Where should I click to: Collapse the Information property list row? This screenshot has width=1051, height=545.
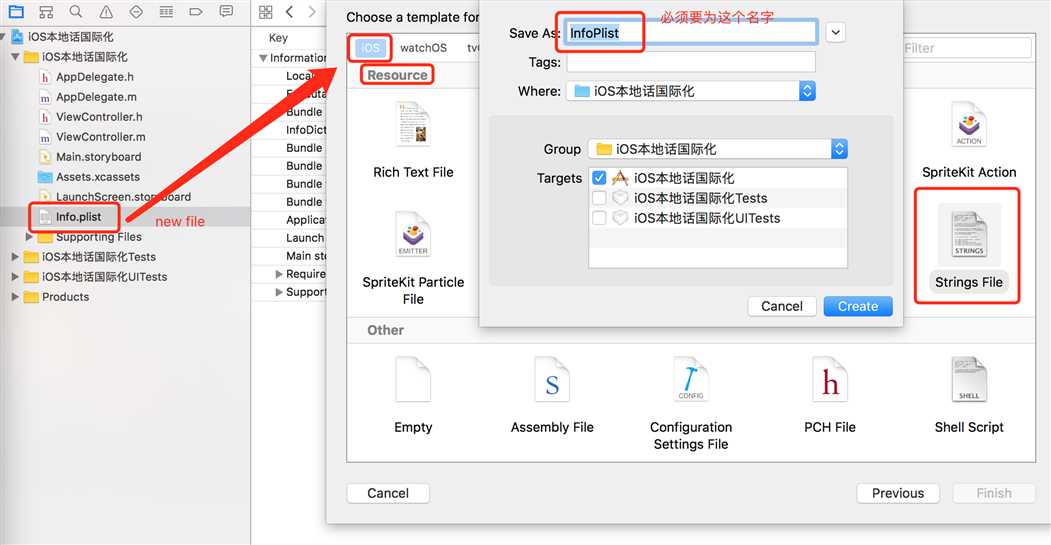pyautogui.click(x=263, y=58)
